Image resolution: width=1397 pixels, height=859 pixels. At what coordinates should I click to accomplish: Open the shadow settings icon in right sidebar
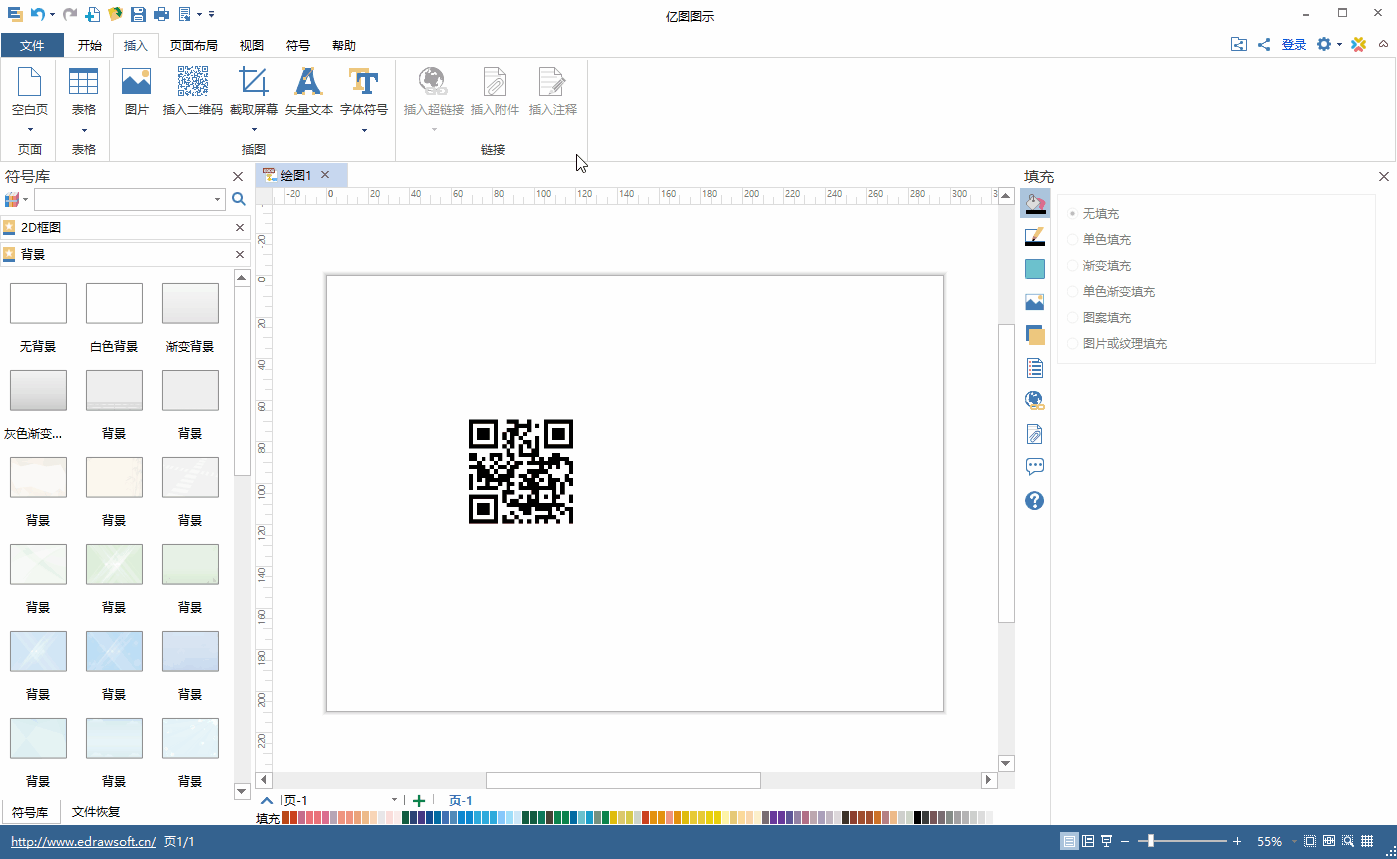(1035, 269)
